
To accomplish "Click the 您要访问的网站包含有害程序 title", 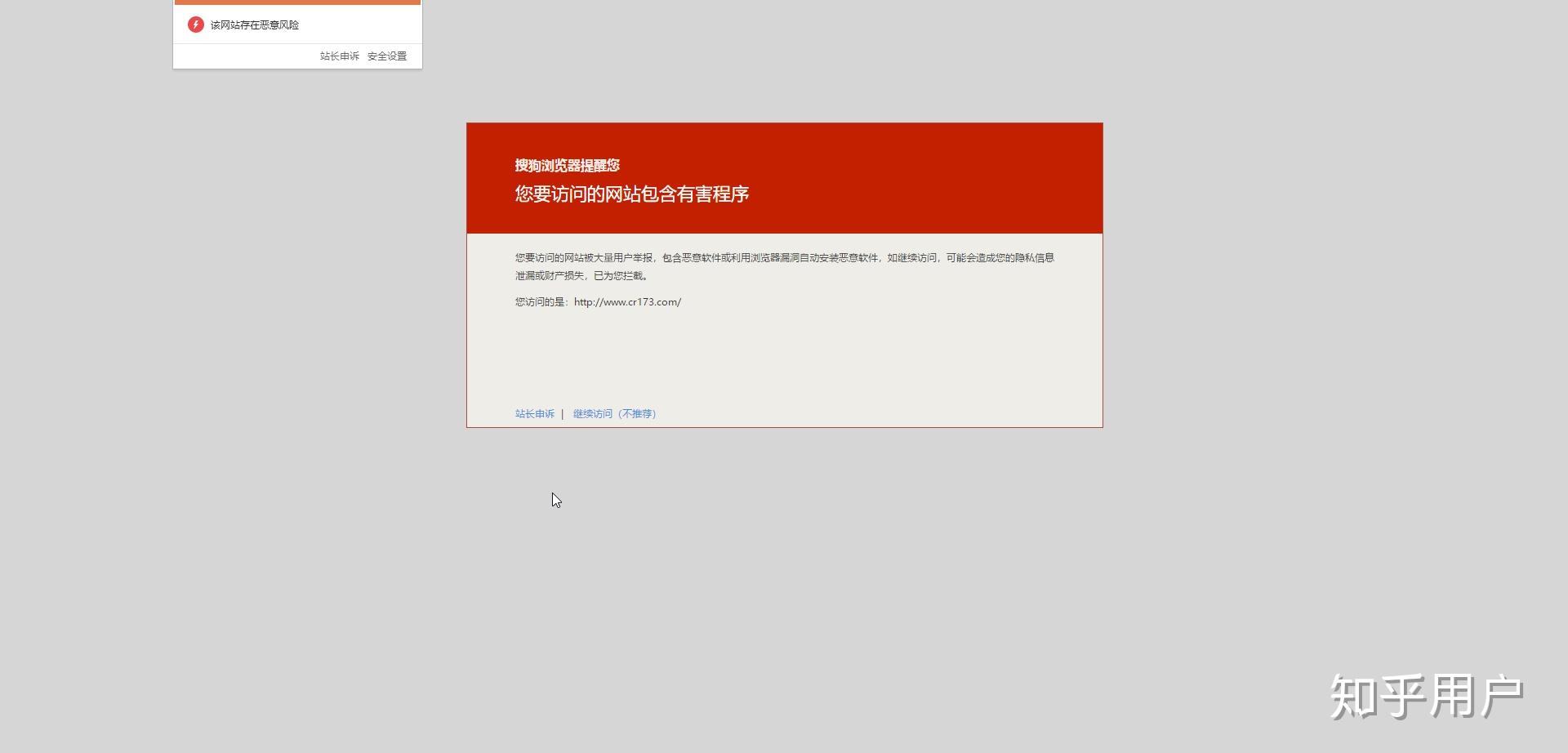I will click(x=632, y=194).
